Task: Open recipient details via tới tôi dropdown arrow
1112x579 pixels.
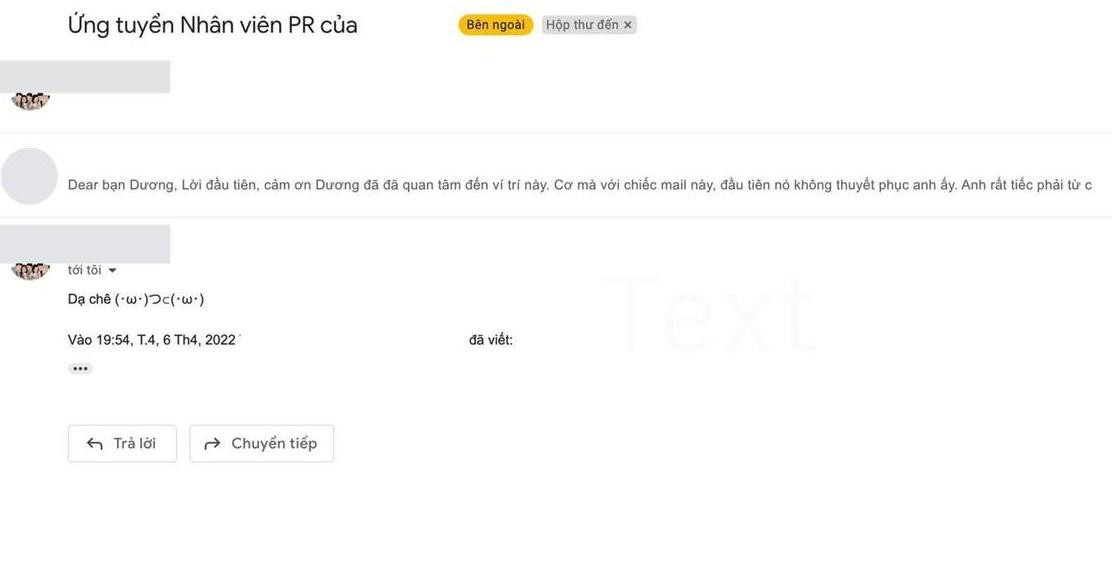Action: click(x=111, y=269)
